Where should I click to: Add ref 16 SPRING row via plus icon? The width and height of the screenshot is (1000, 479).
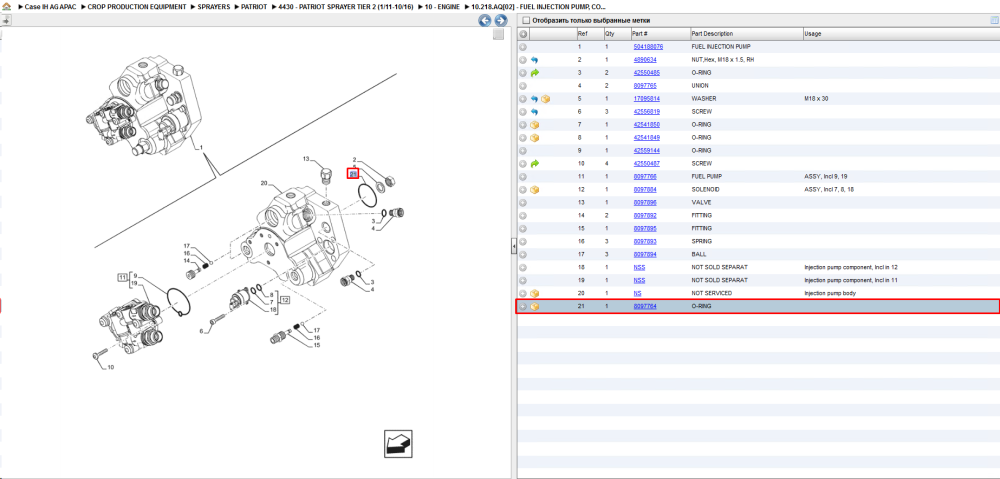click(523, 241)
